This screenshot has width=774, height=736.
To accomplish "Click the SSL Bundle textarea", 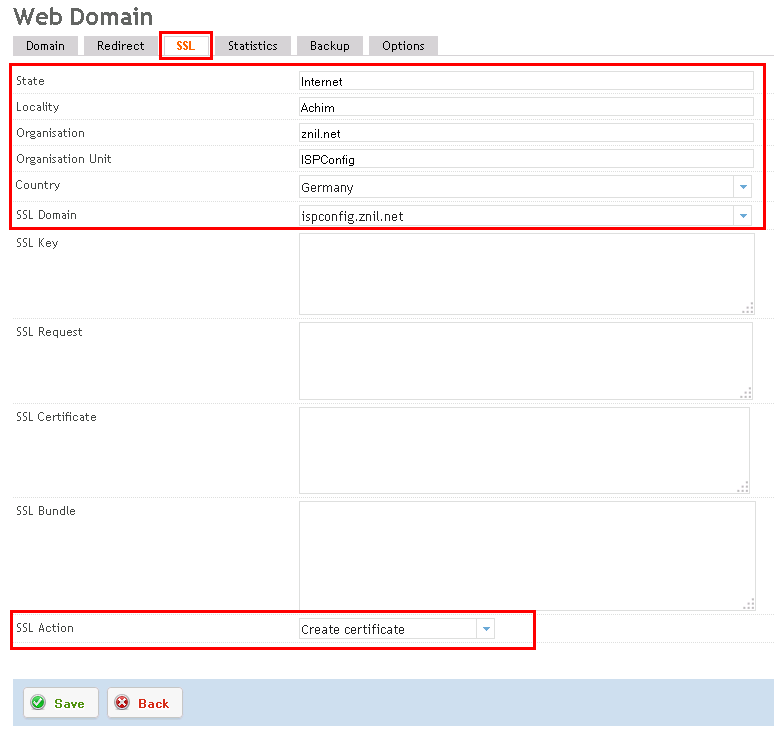I will click(x=526, y=555).
